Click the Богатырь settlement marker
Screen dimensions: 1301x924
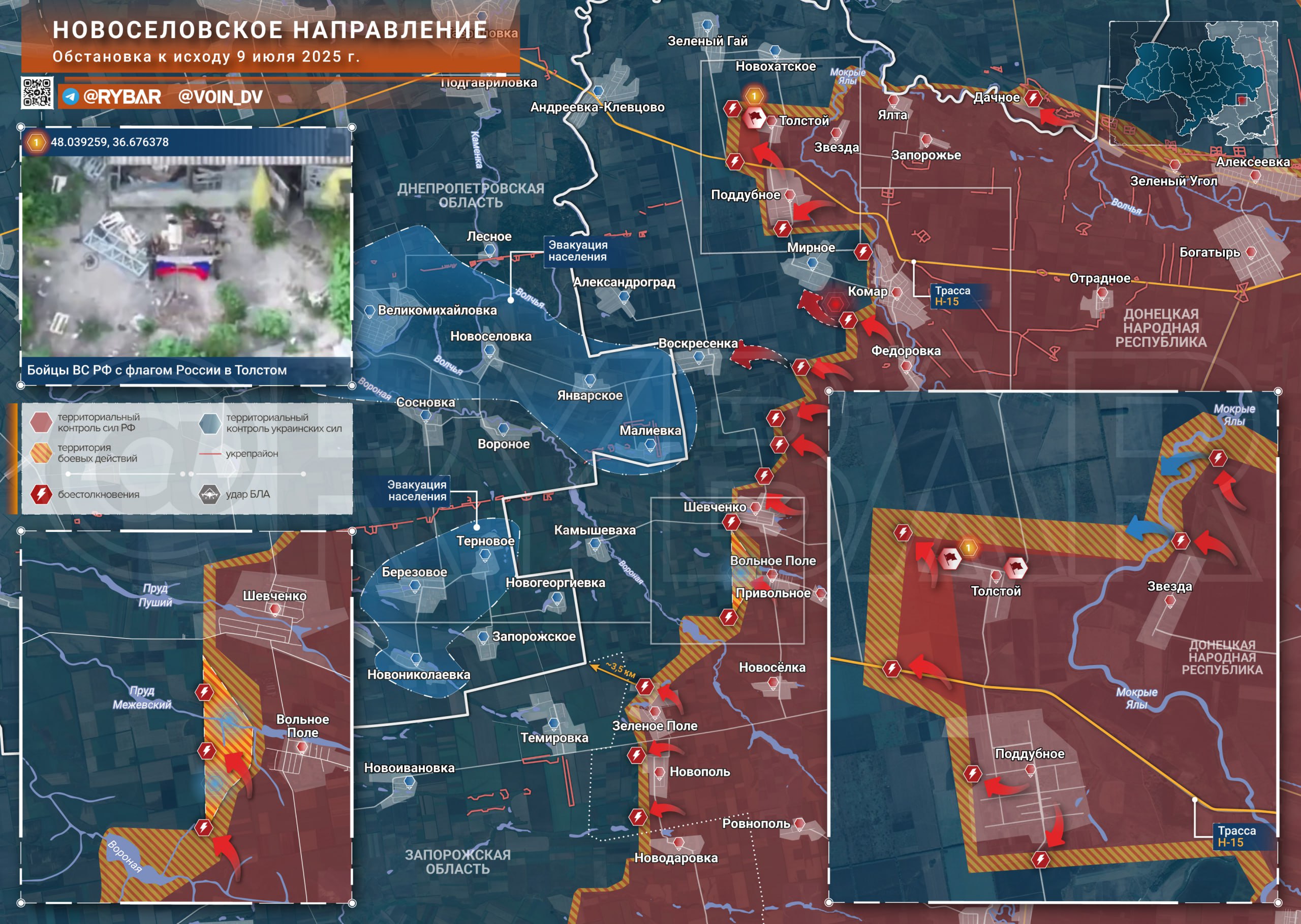tap(1251, 252)
